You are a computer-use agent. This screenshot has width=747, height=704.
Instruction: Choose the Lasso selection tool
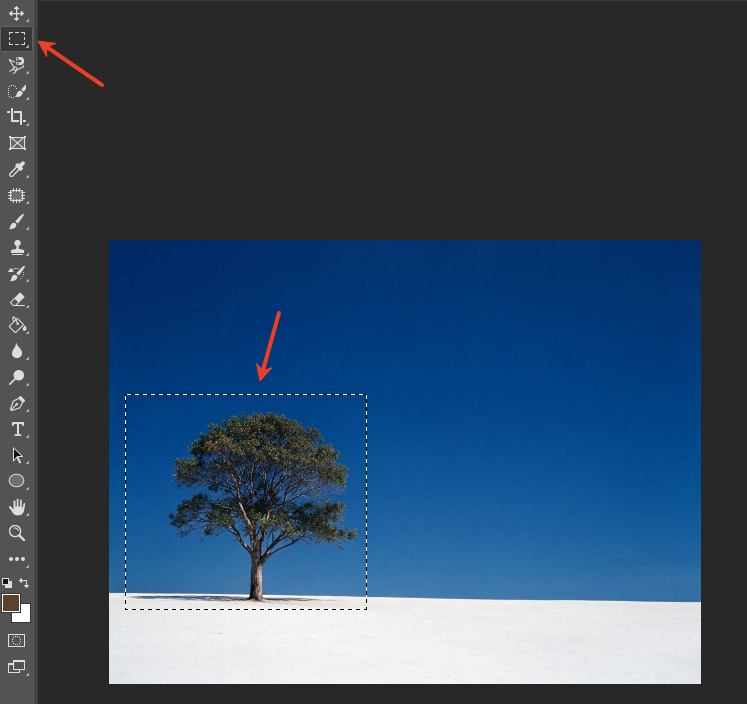coord(17,65)
